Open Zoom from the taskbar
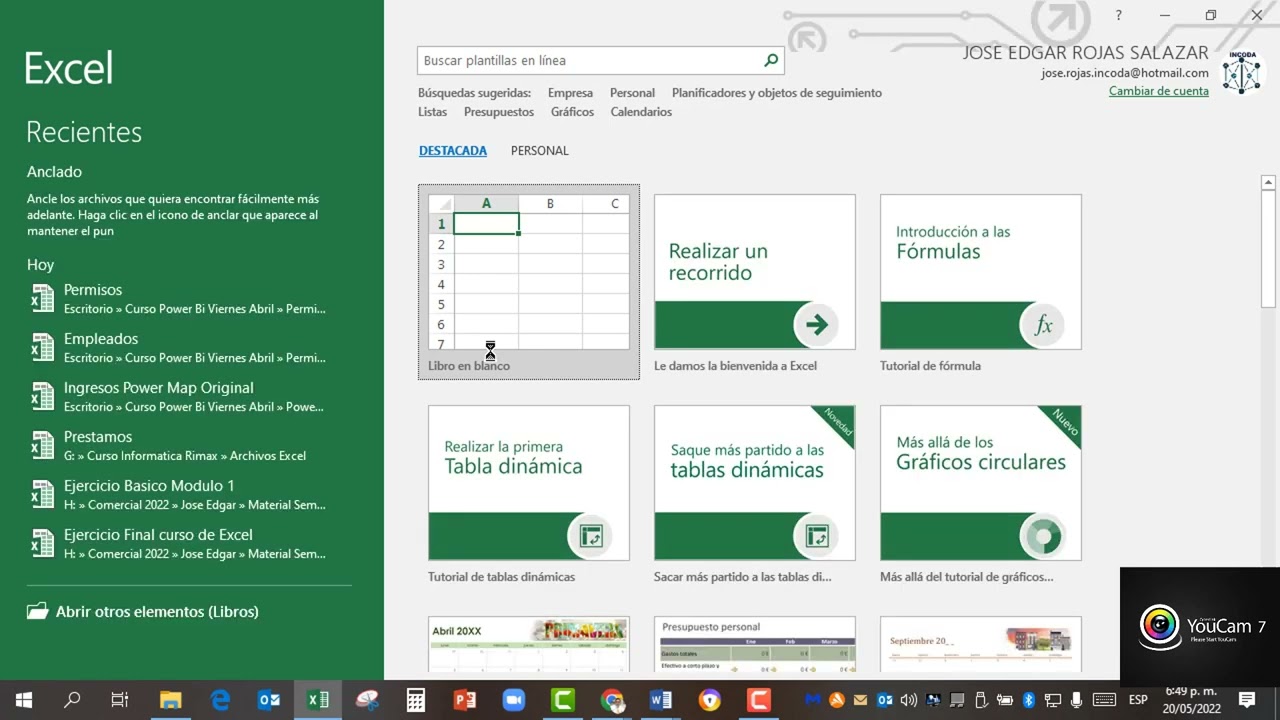 514,700
